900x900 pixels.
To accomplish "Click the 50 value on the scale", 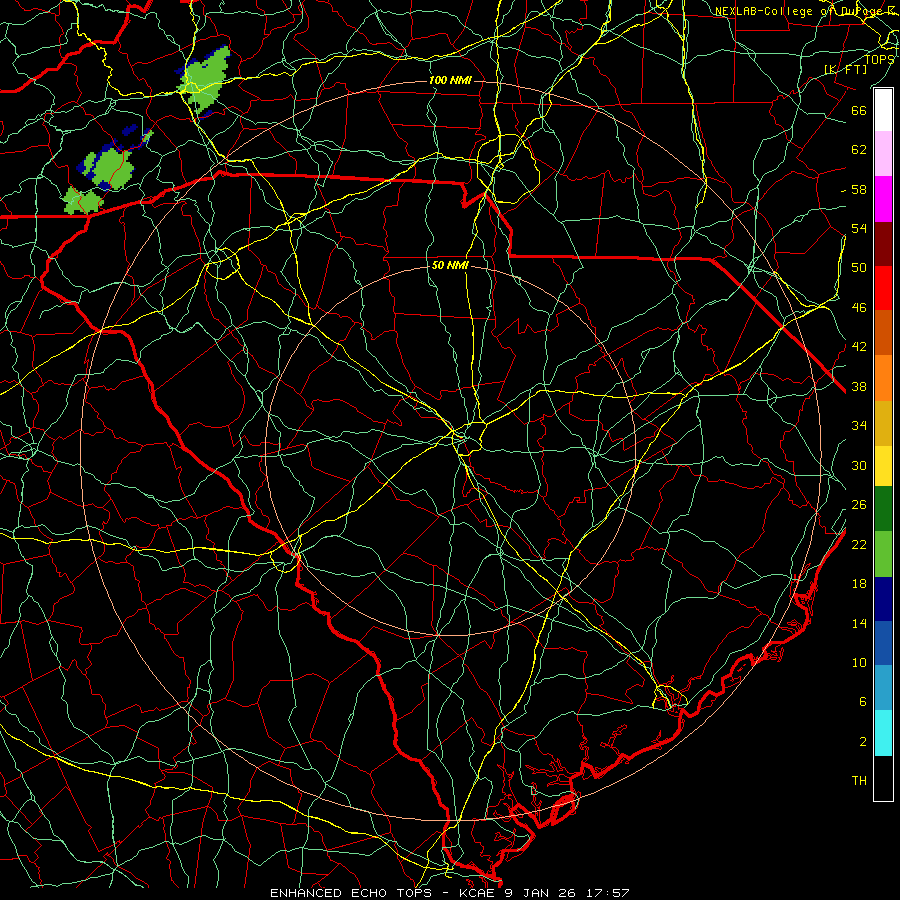I will pyautogui.click(x=859, y=267).
